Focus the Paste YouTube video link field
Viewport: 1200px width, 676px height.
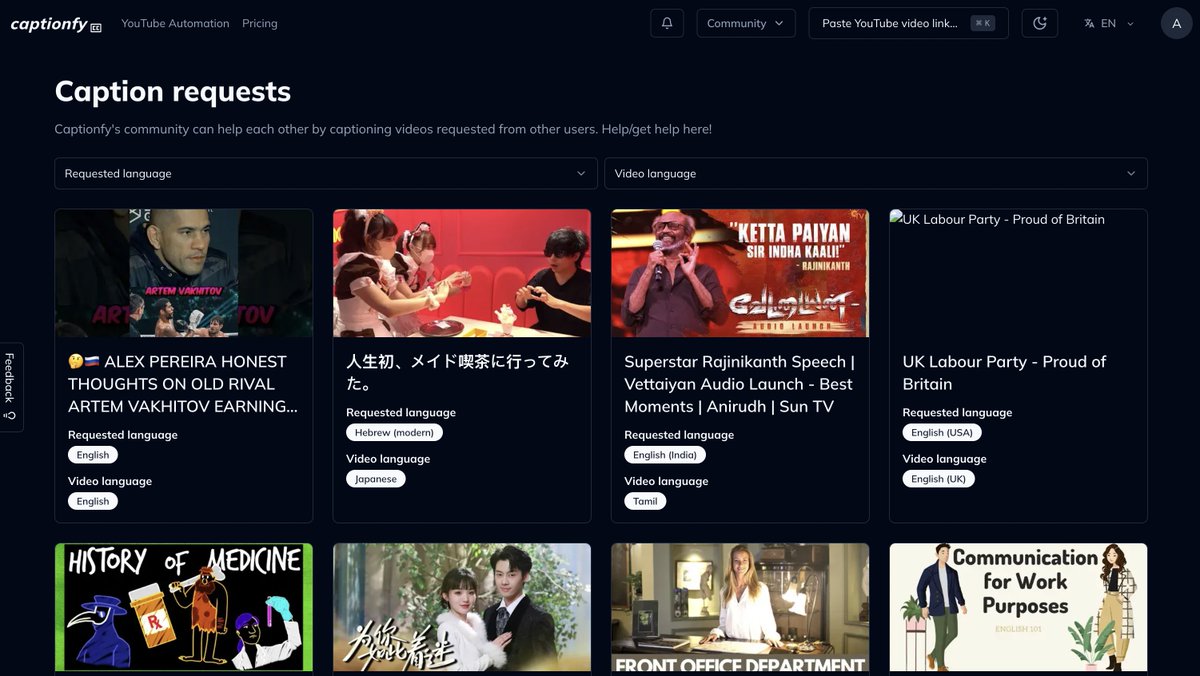[908, 23]
